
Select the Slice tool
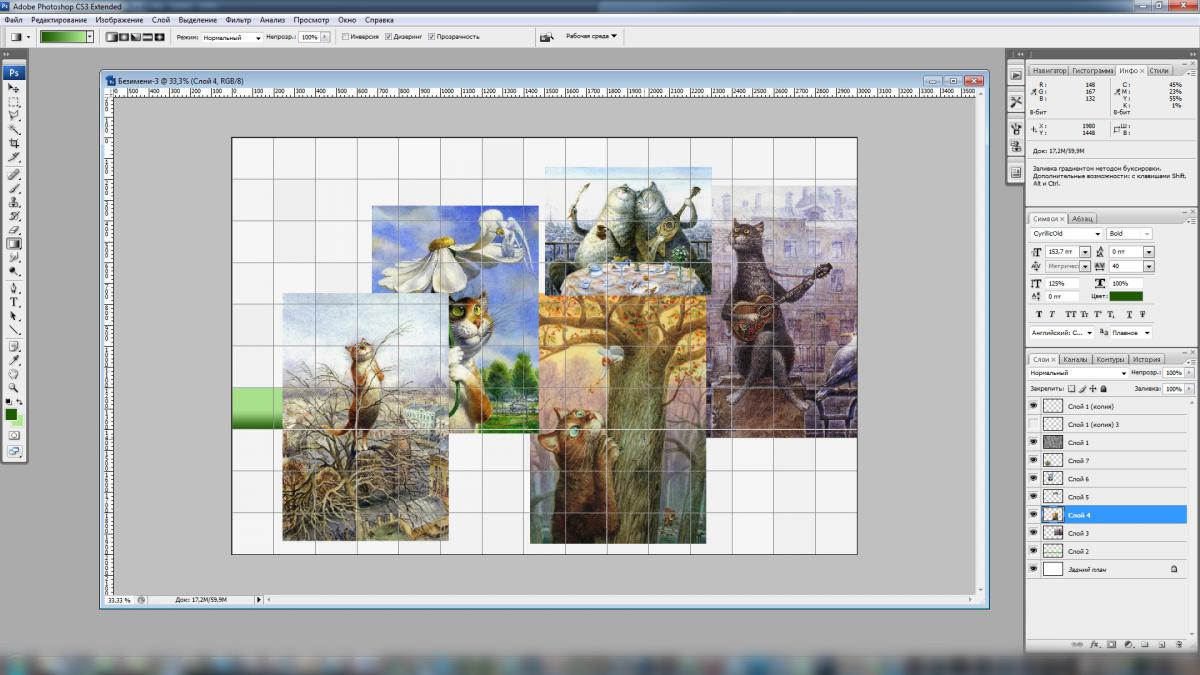tap(14, 157)
